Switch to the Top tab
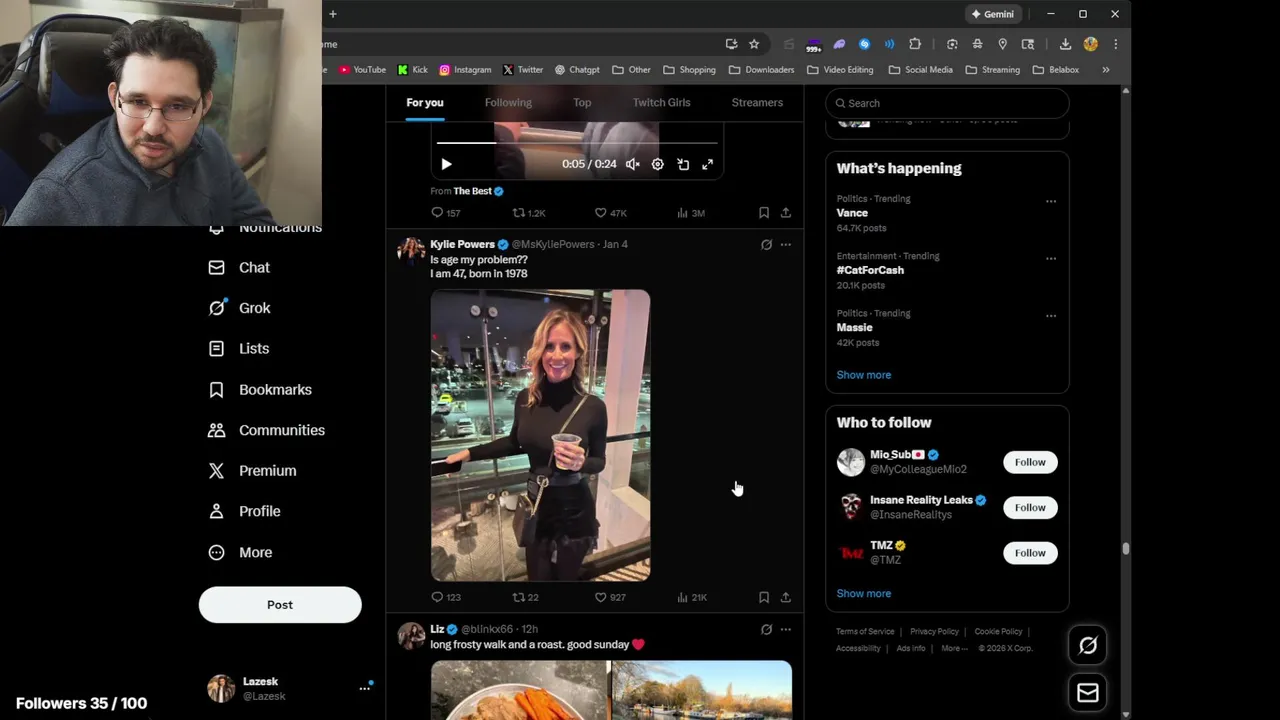 [x=582, y=103]
